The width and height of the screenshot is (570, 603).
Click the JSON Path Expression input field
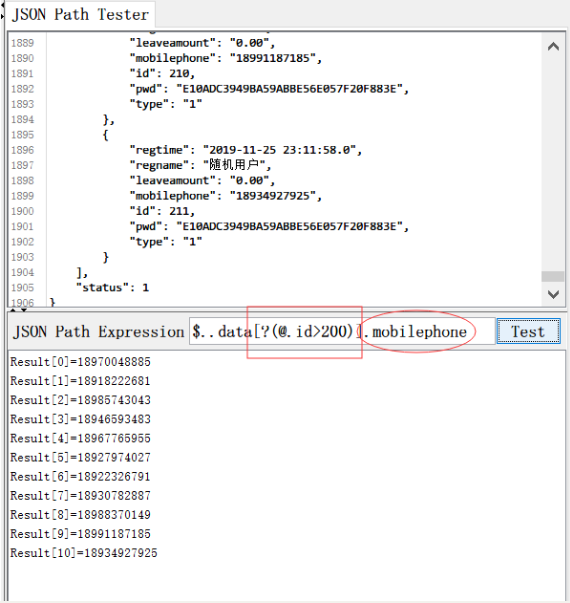click(x=342, y=331)
